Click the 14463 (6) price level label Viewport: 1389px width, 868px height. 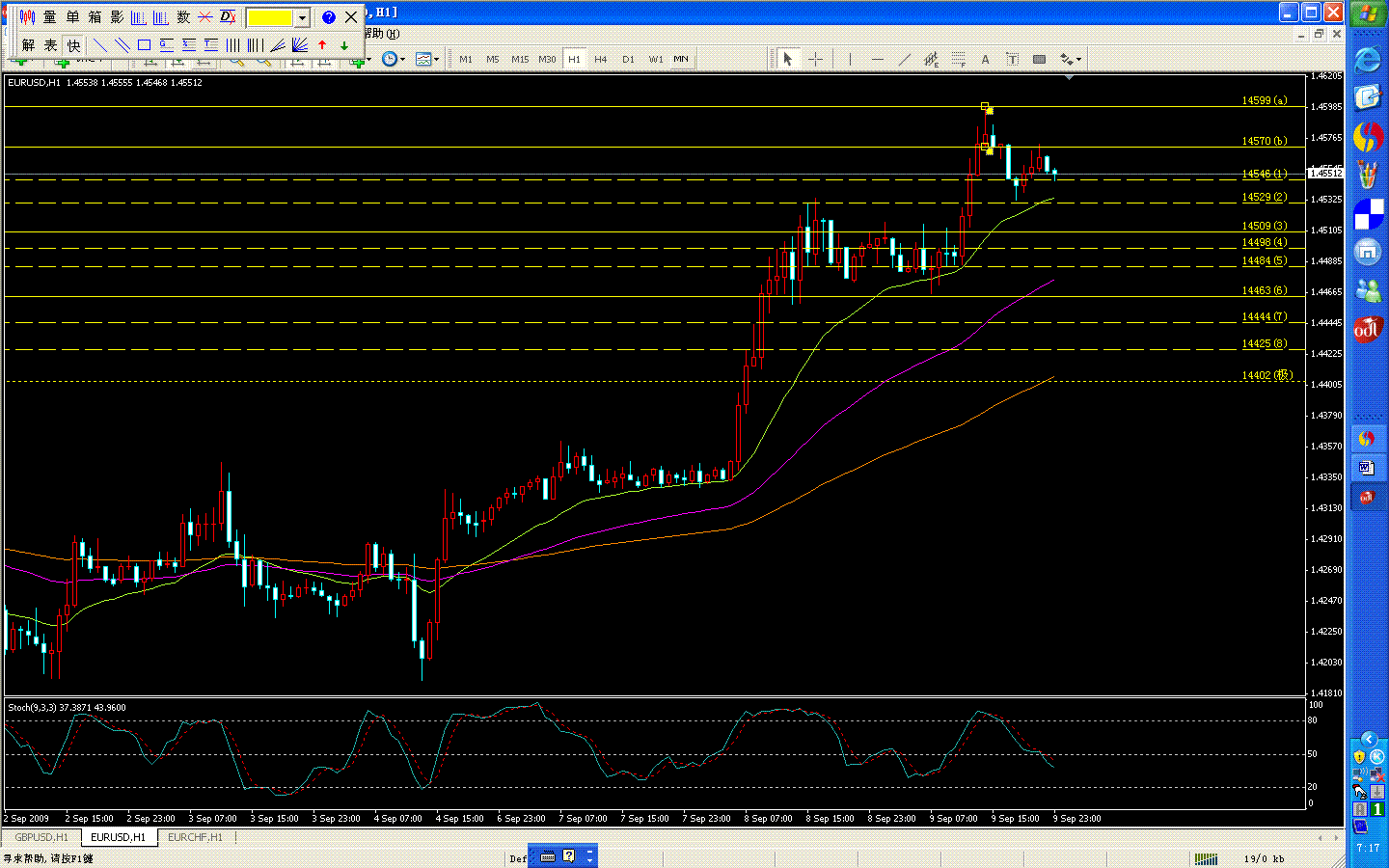[x=1265, y=290]
